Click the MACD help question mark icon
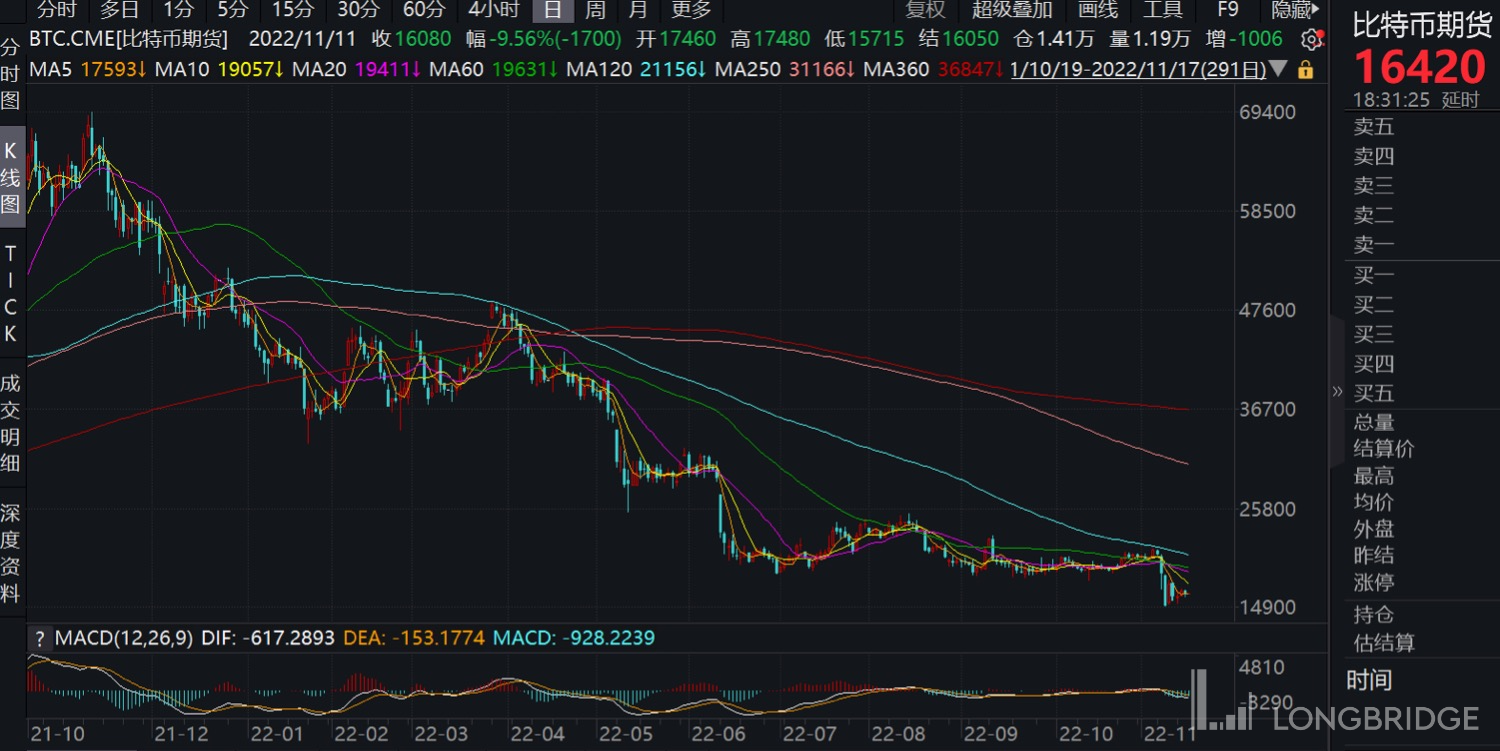This screenshot has height=751, width=1500. pos(40,638)
